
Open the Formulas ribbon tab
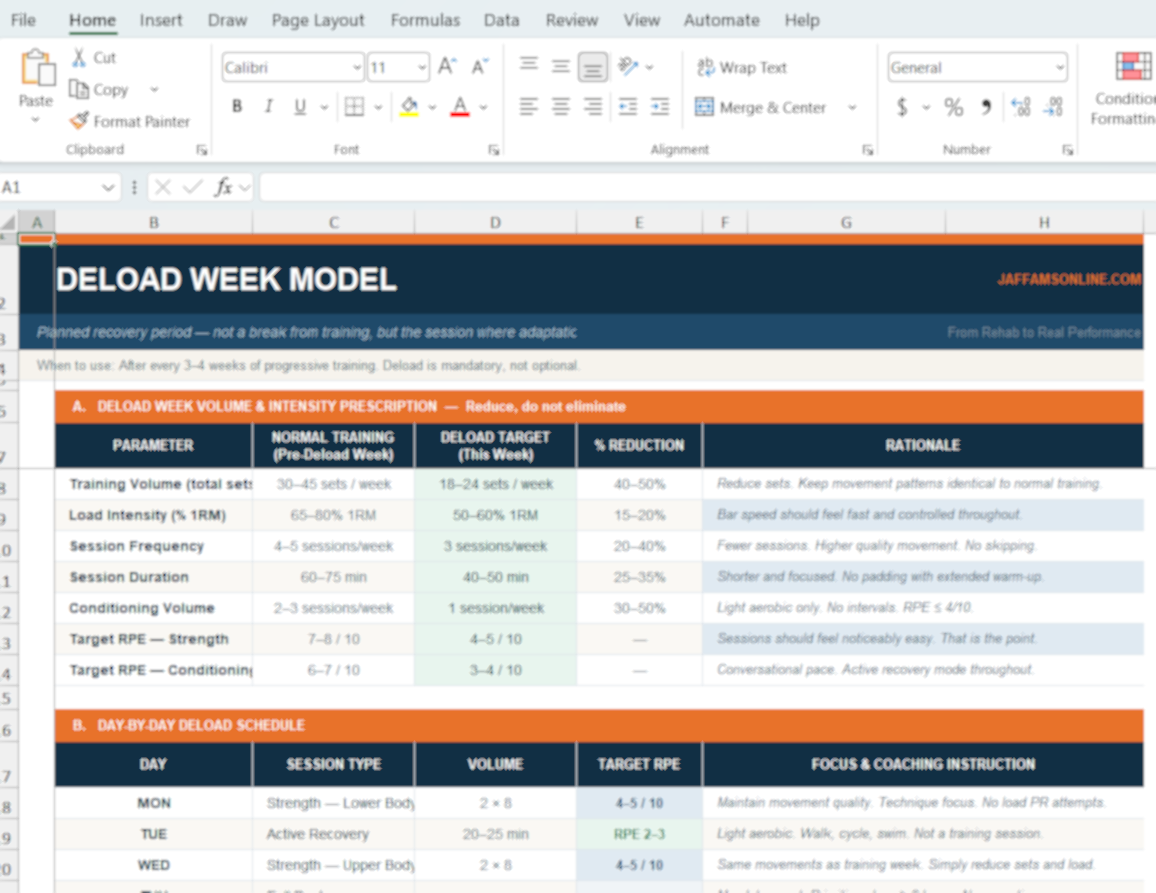[425, 20]
